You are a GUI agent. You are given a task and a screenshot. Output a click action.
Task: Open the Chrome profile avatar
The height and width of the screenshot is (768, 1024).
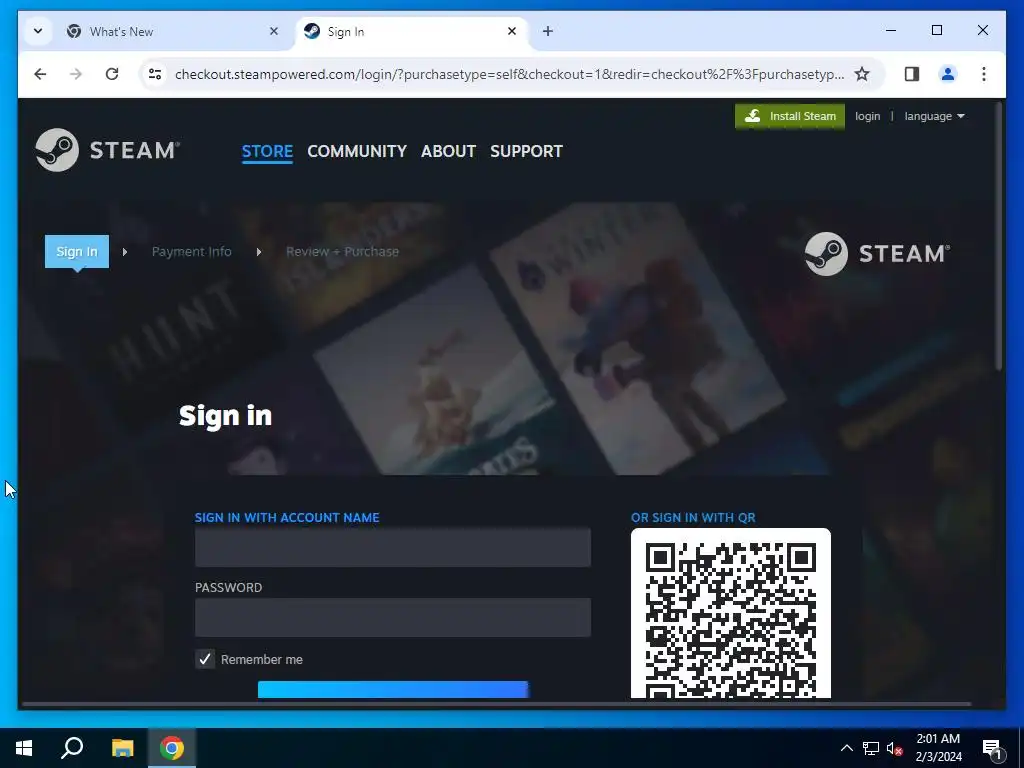[x=948, y=74]
